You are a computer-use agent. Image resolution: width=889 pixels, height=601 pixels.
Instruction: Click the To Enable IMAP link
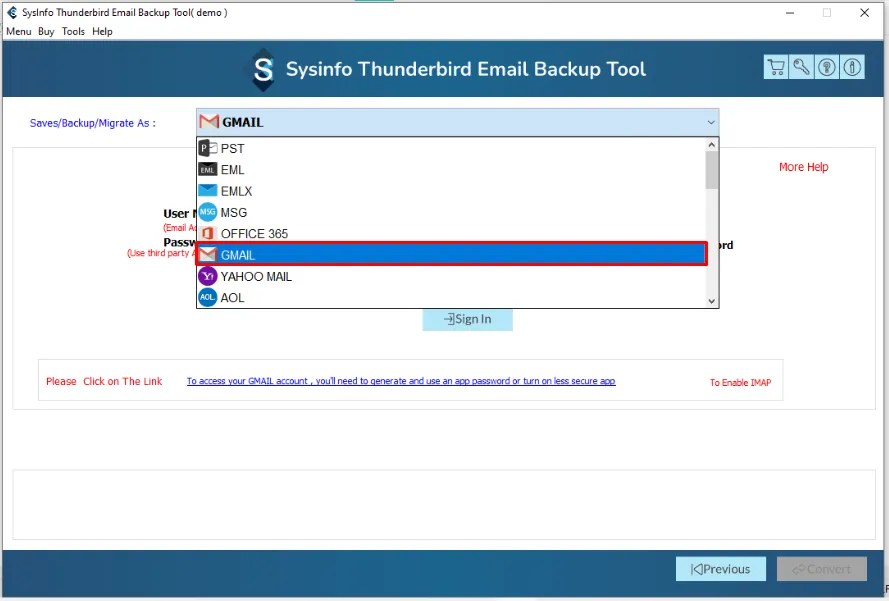click(x=740, y=383)
